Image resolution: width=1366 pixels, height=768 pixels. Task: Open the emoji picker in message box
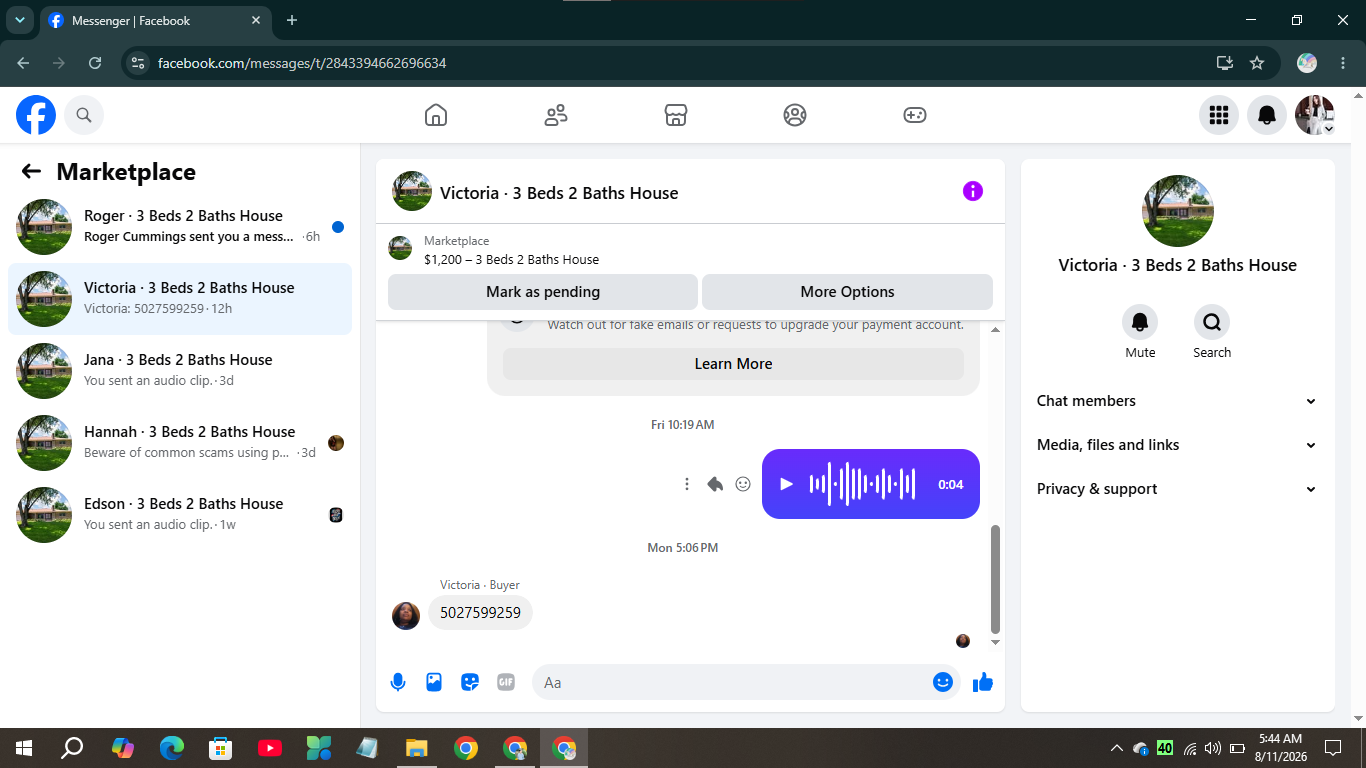pyautogui.click(x=943, y=682)
